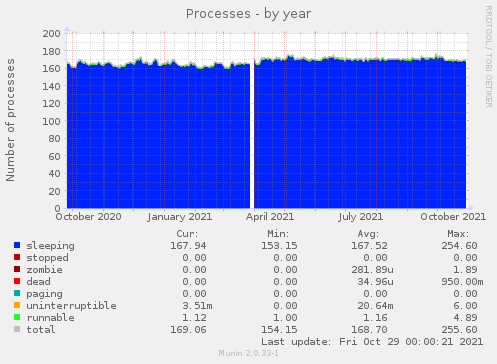Click the 'Max:' column header
This screenshot has width=497, height=364.
coord(458,234)
